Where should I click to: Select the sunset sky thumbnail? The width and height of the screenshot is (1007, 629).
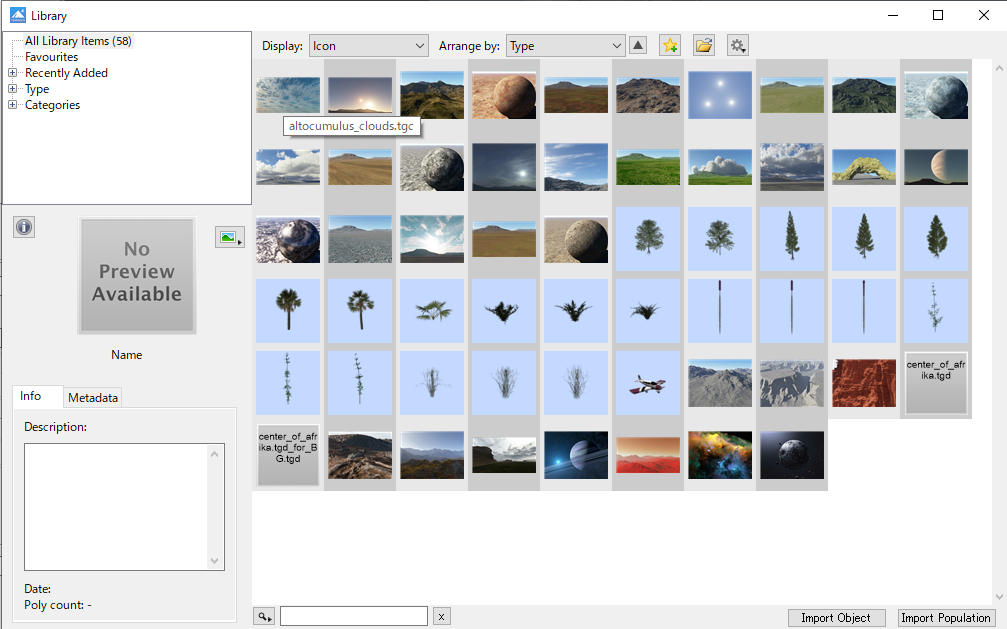click(x=360, y=95)
